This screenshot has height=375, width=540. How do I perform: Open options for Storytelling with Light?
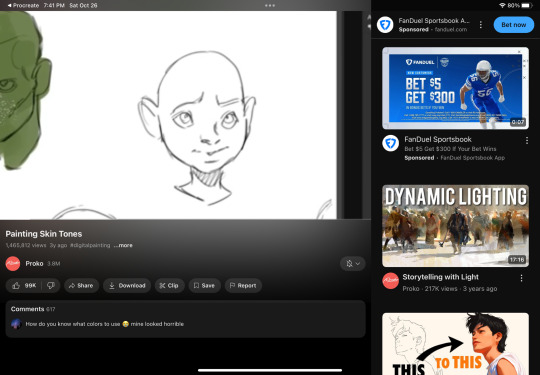pyautogui.click(x=521, y=278)
